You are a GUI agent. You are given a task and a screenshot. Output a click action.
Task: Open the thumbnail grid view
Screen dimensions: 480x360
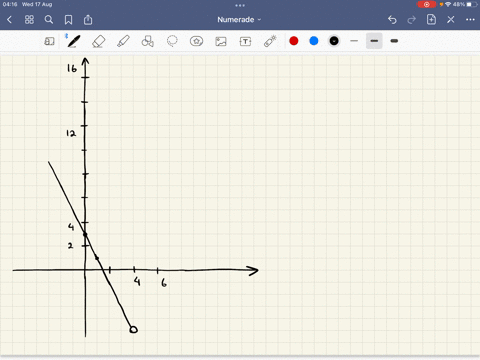pyautogui.click(x=29, y=20)
